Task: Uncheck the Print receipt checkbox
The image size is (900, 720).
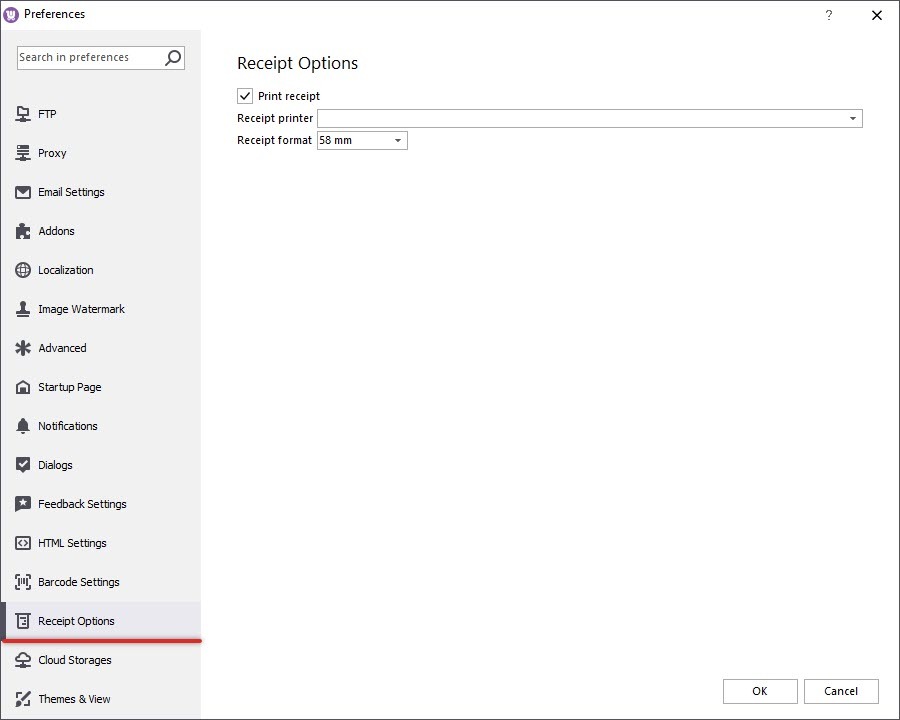Action: (245, 96)
